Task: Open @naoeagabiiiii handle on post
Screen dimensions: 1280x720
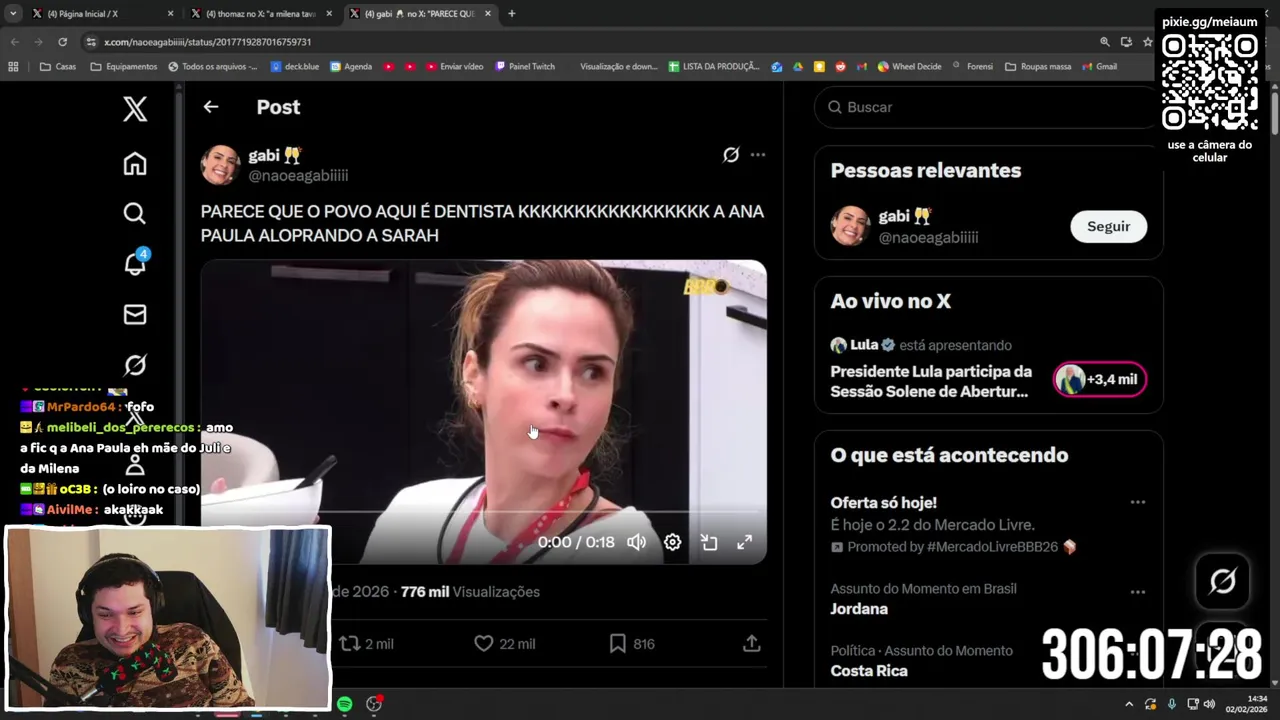Action: [x=298, y=176]
